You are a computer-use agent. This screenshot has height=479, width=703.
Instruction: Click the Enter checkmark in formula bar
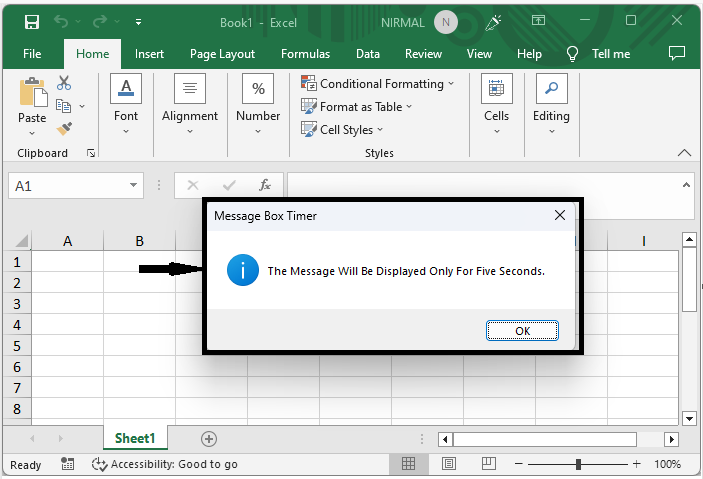(229, 185)
